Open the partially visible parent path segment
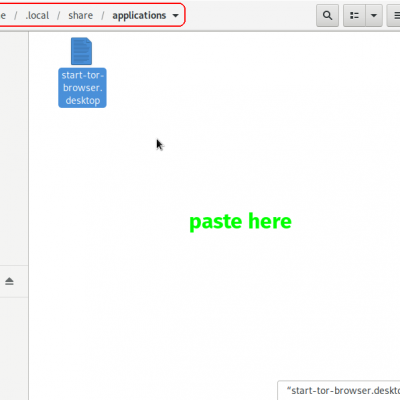Screen dimensions: 400x400 coord(3,15)
